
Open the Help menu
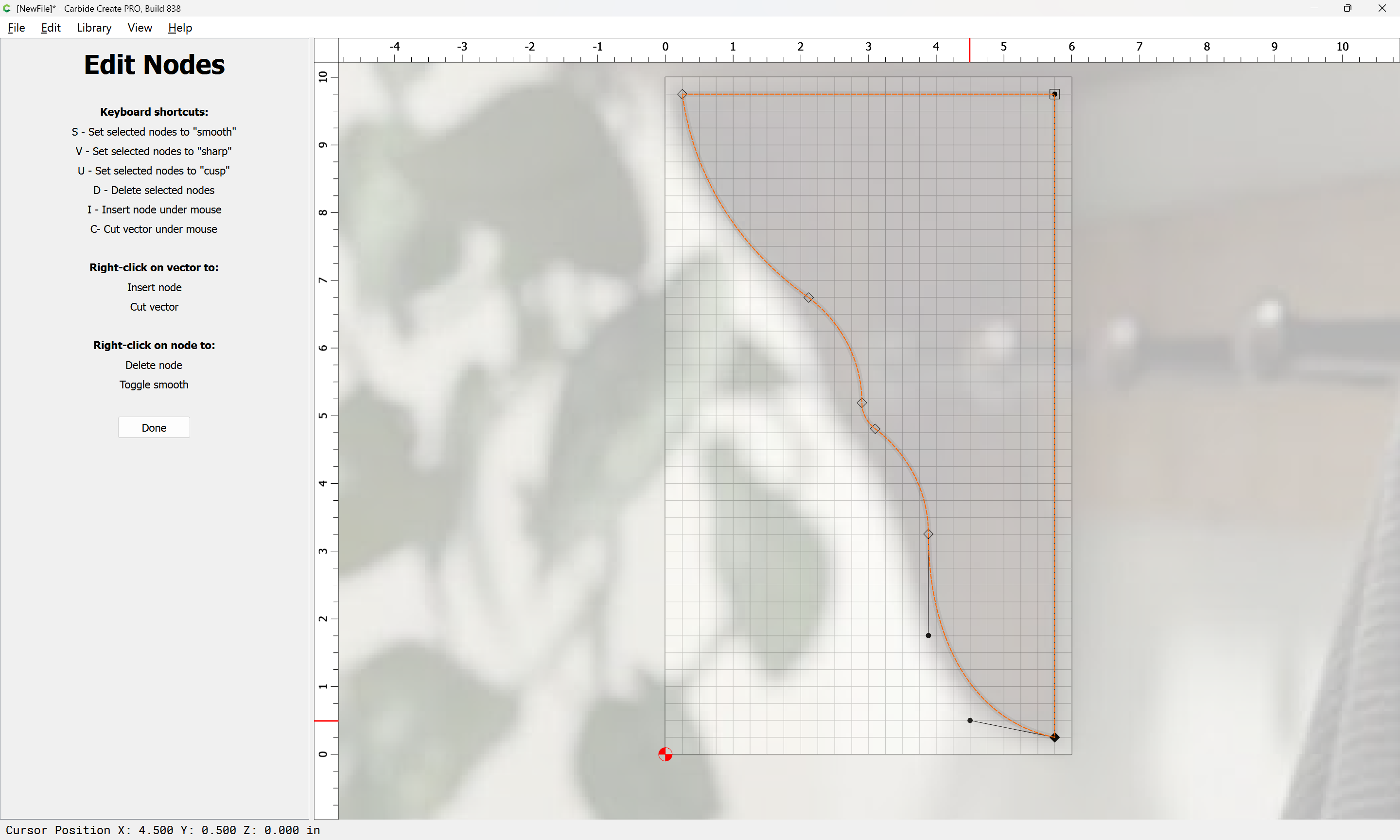coord(180,28)
